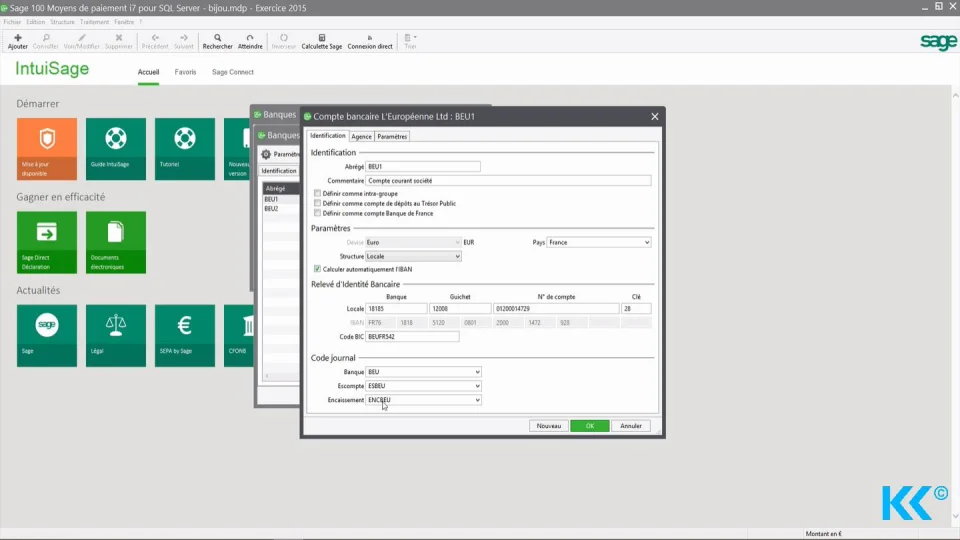This screenshot has width=960, height=540.
Task: Open the Traitement menu
Action: pos(94,22)
